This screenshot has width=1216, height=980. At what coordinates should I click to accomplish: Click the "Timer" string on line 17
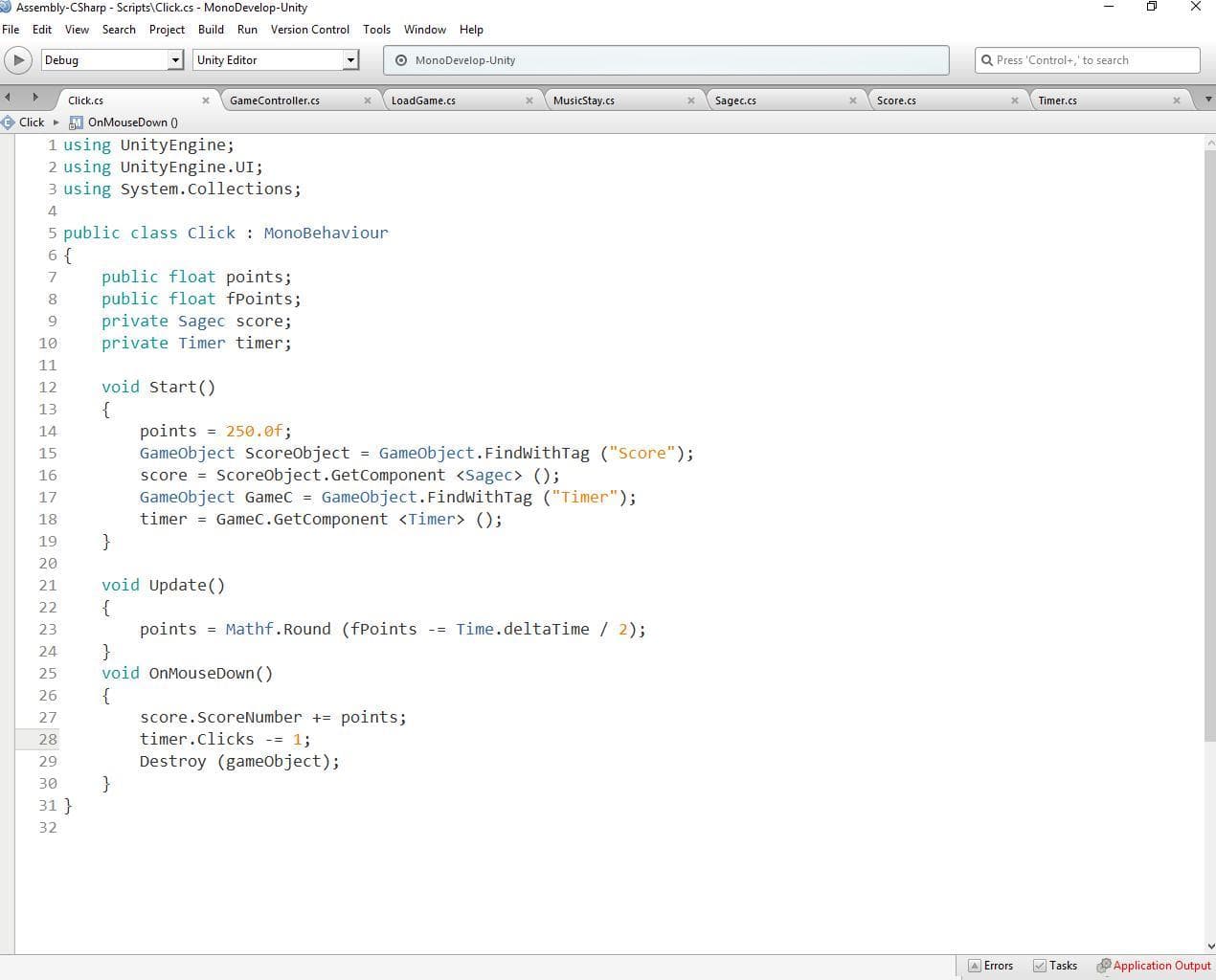coord(584,498)
